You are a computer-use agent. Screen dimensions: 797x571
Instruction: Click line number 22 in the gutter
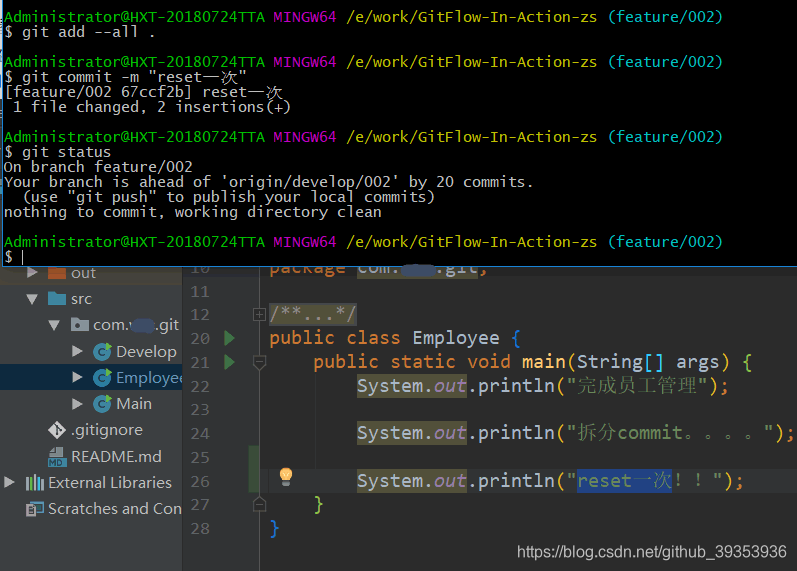click(200, 387)
